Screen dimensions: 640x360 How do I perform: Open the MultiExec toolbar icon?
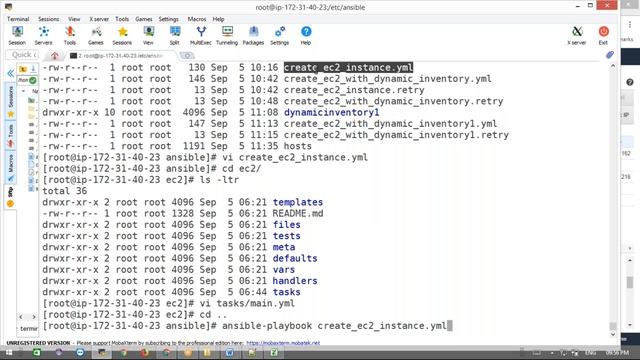pos(201,35)
